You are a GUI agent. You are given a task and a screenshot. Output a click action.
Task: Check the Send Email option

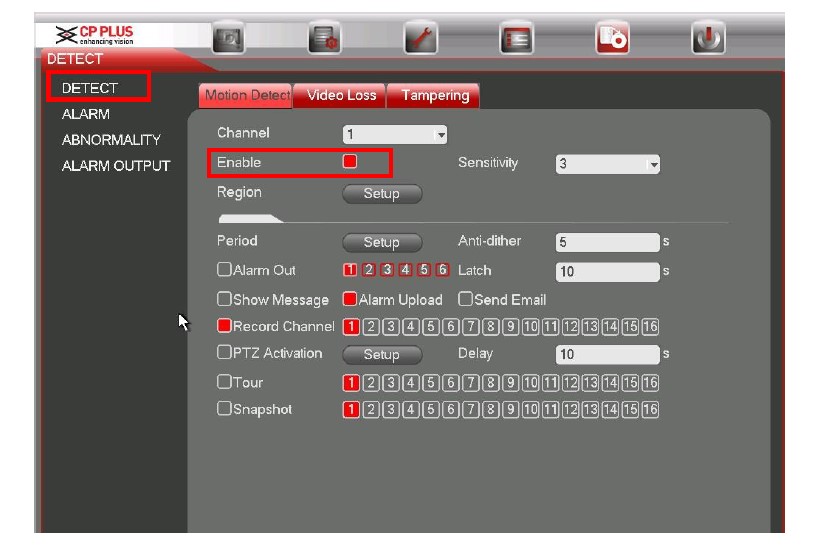466,299
